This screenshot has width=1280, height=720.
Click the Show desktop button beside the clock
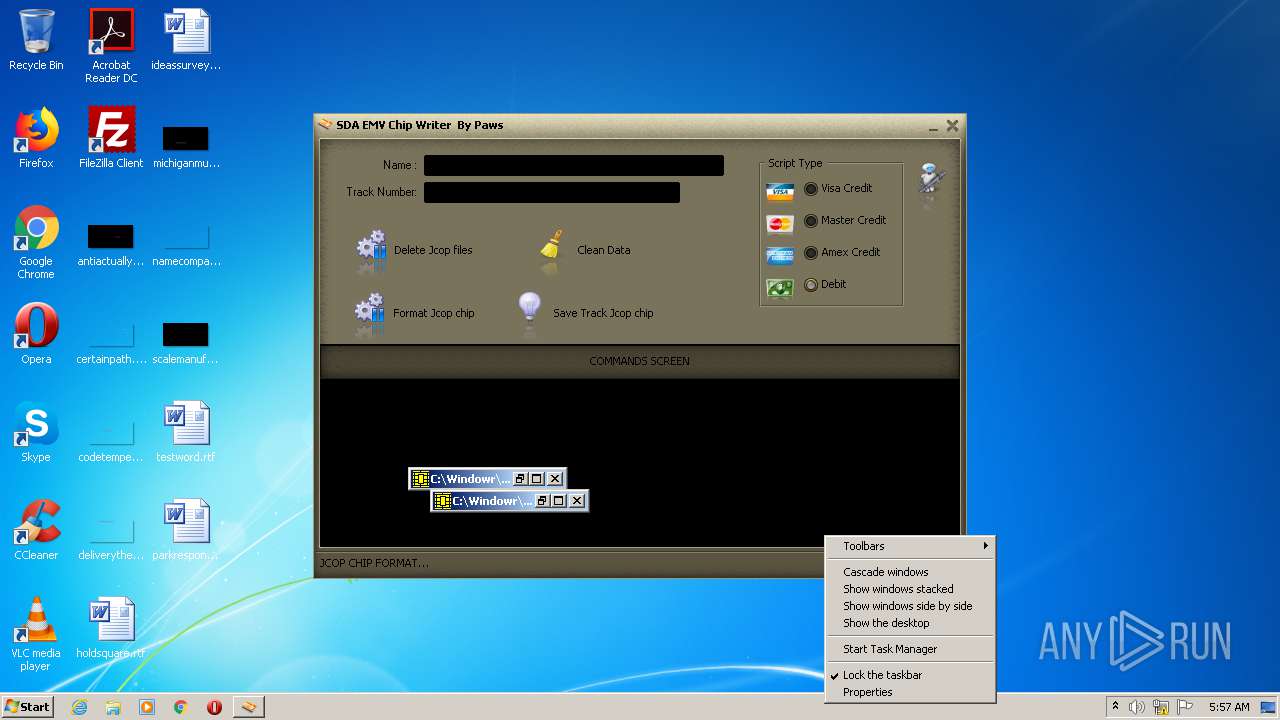[1268, 707]
